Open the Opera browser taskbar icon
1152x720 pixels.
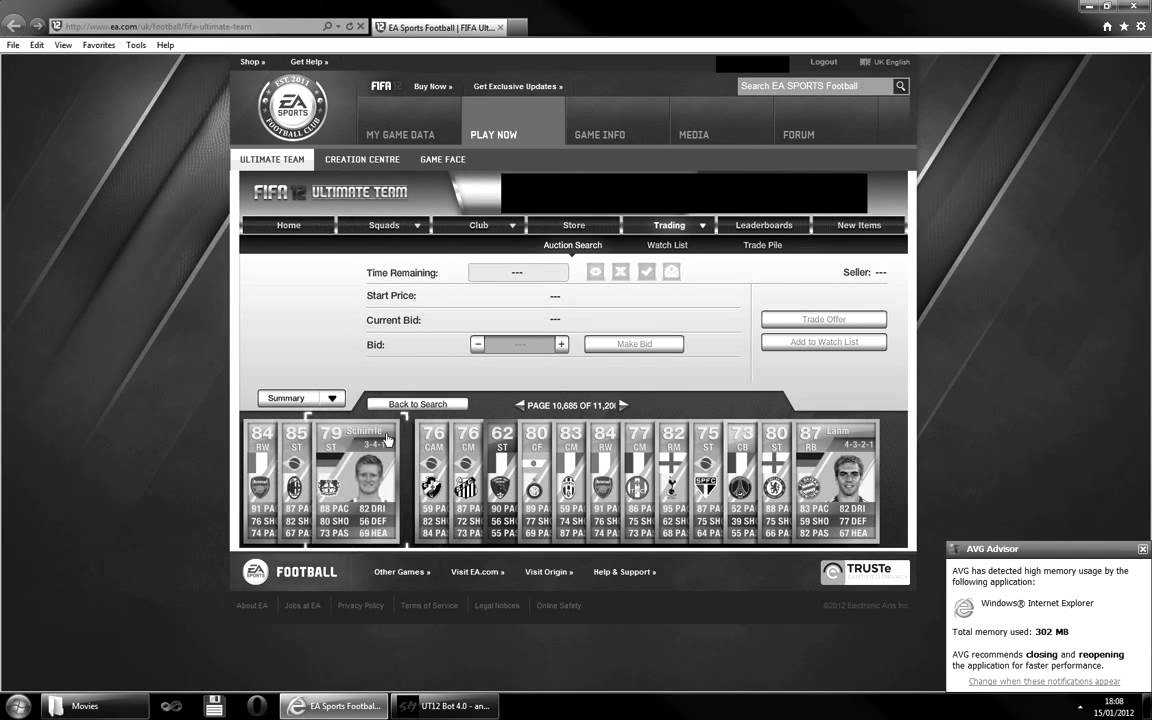256,706
